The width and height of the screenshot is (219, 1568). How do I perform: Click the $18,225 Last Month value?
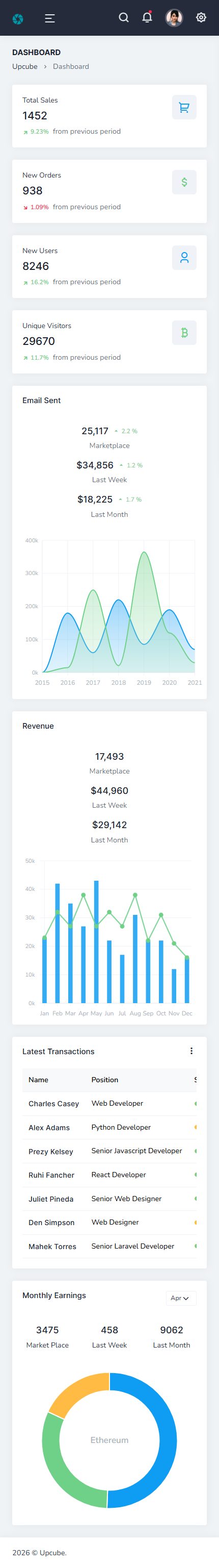click(95, 499)
